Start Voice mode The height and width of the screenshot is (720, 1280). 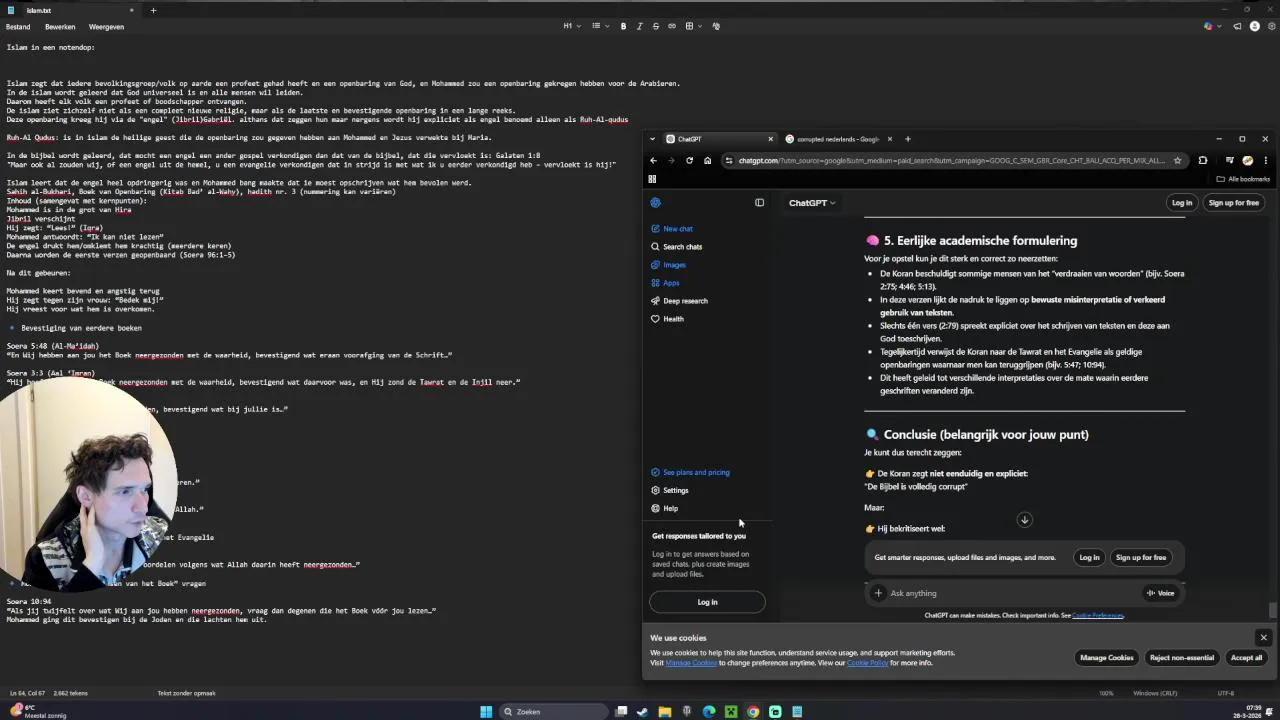pyautogui.click(x=1161, y=593)
